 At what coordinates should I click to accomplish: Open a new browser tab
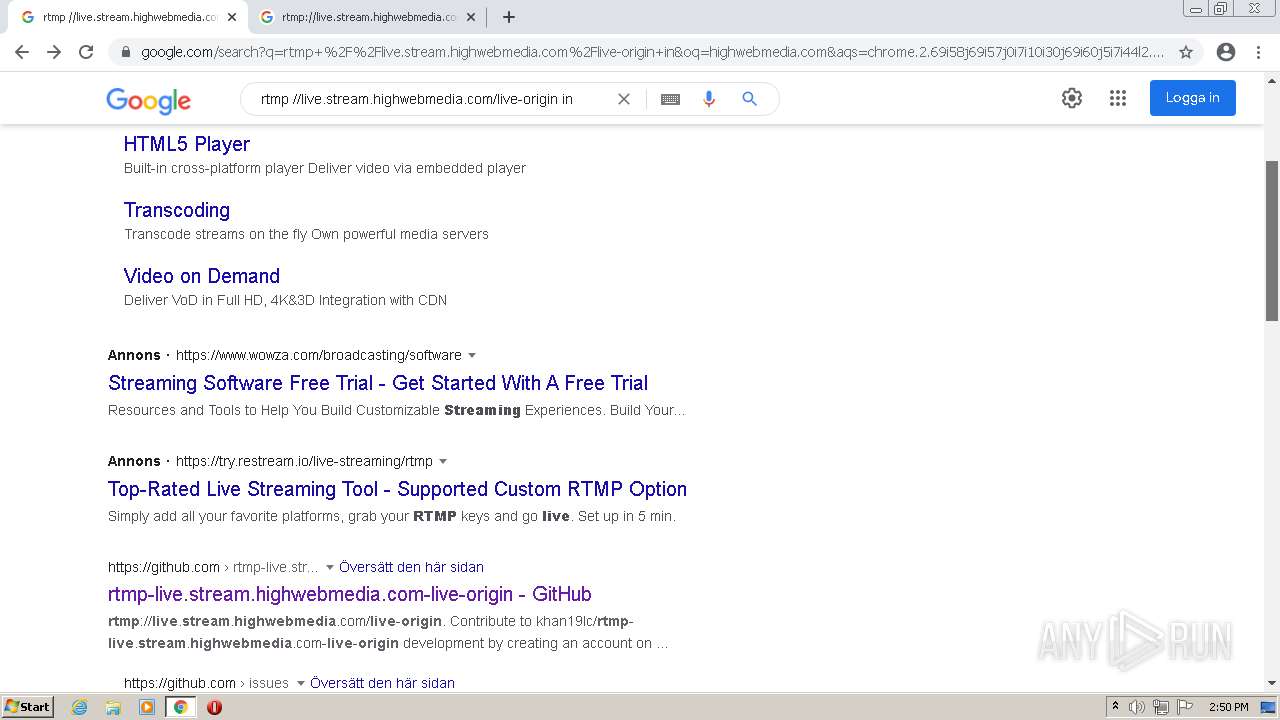pos(509,17)
